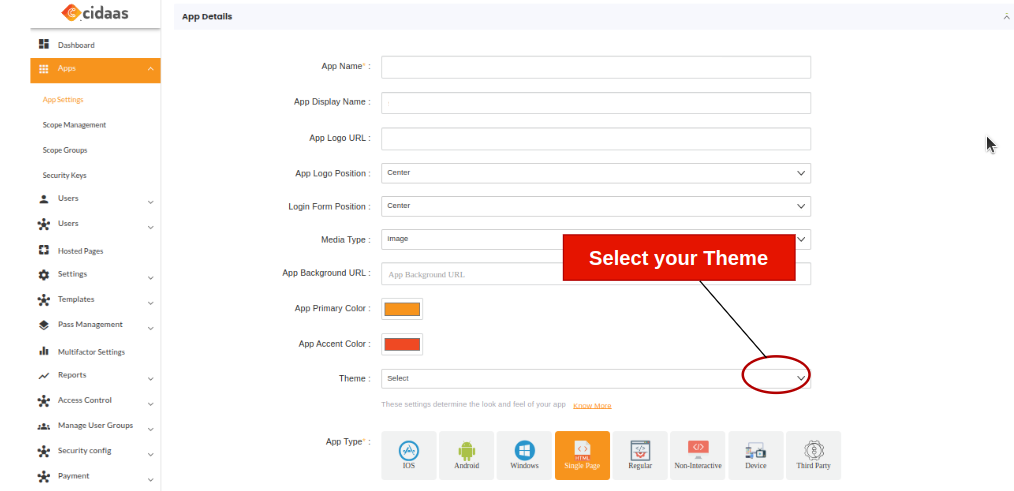Screen dimensions: 1014x491
Task: Open Security Keys submenu item
Action: point(65,175)
